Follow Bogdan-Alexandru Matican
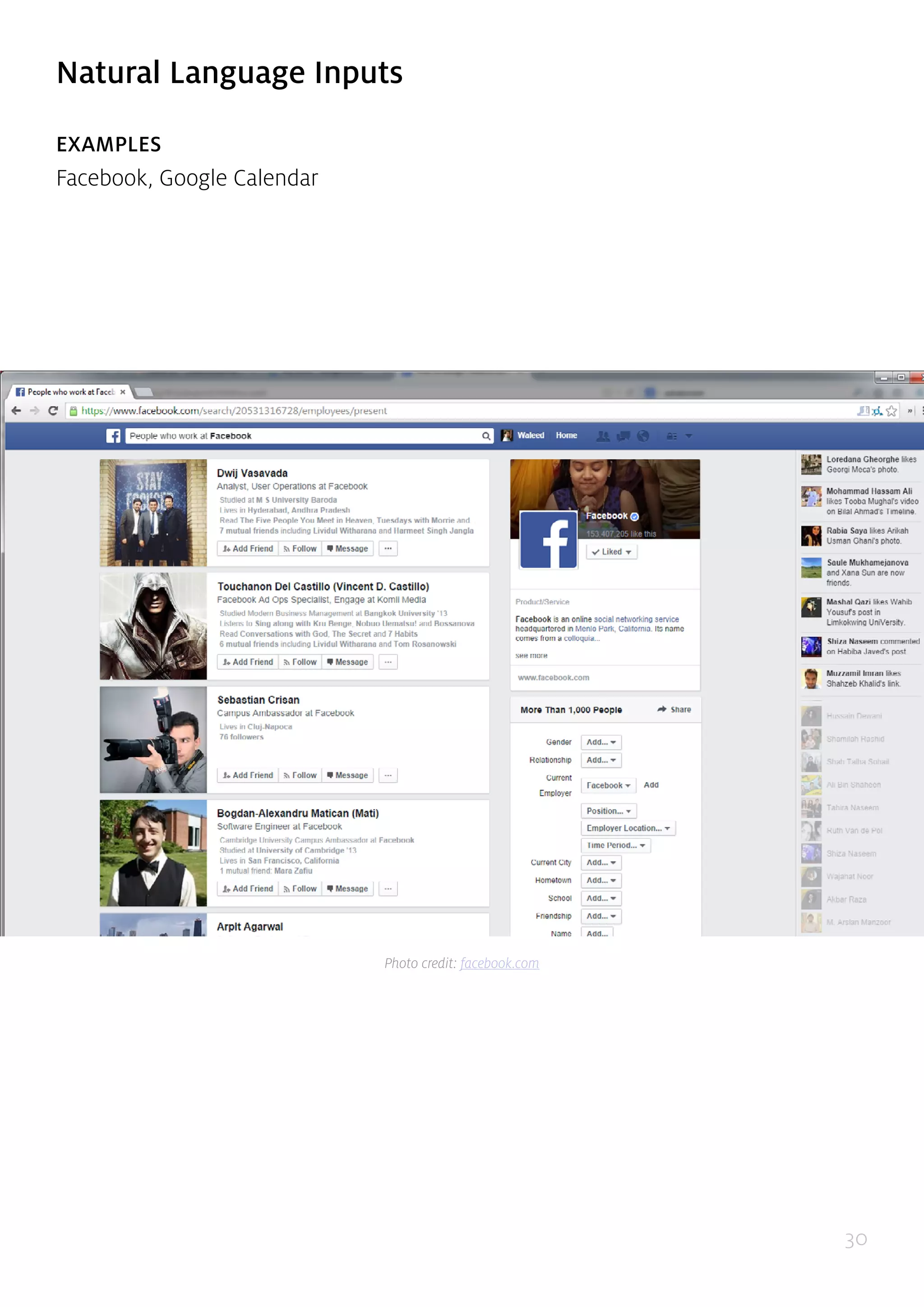The image size is (924, 1307). [300, 889]
